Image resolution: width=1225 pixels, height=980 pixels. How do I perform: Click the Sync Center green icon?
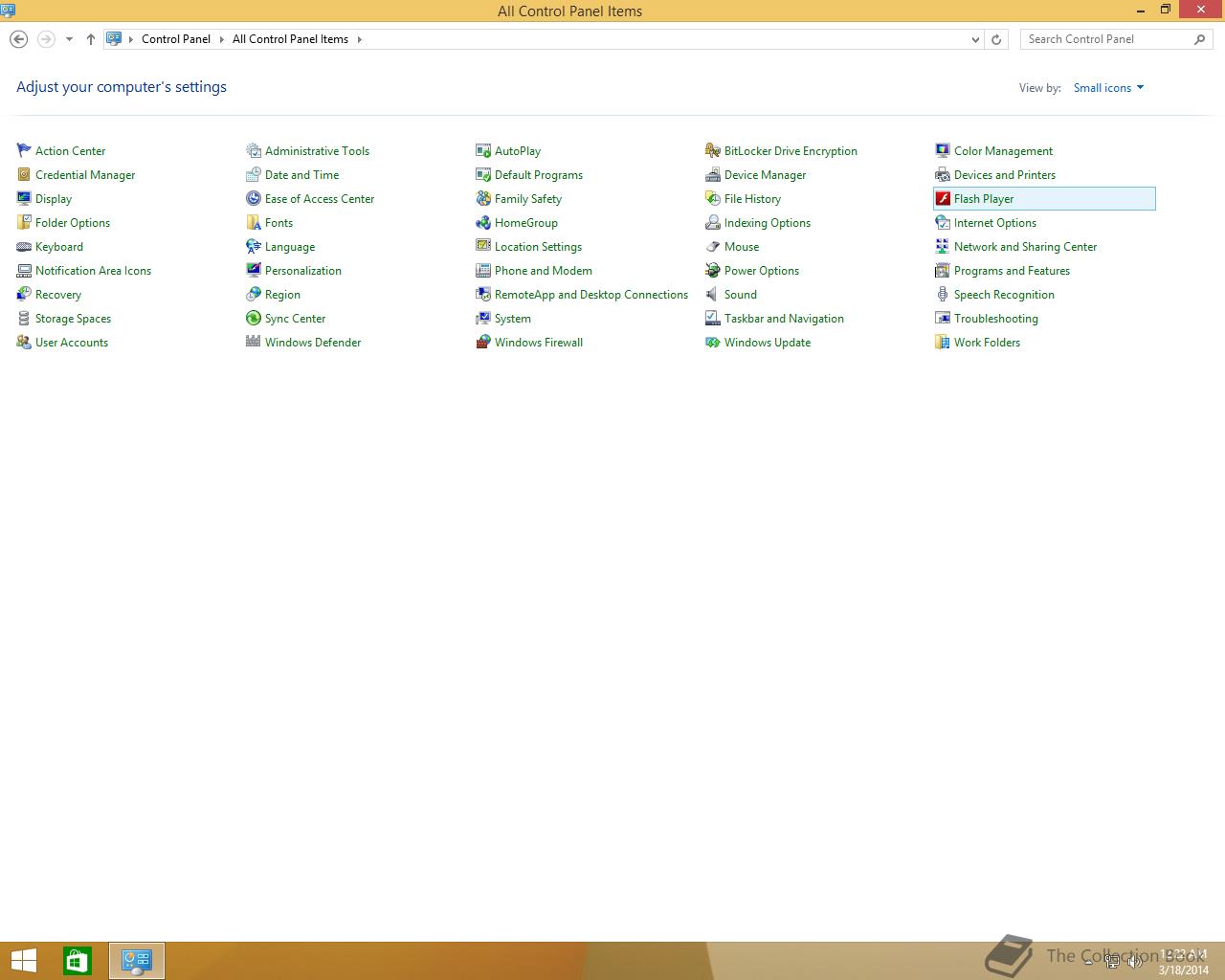pos(254,318)
